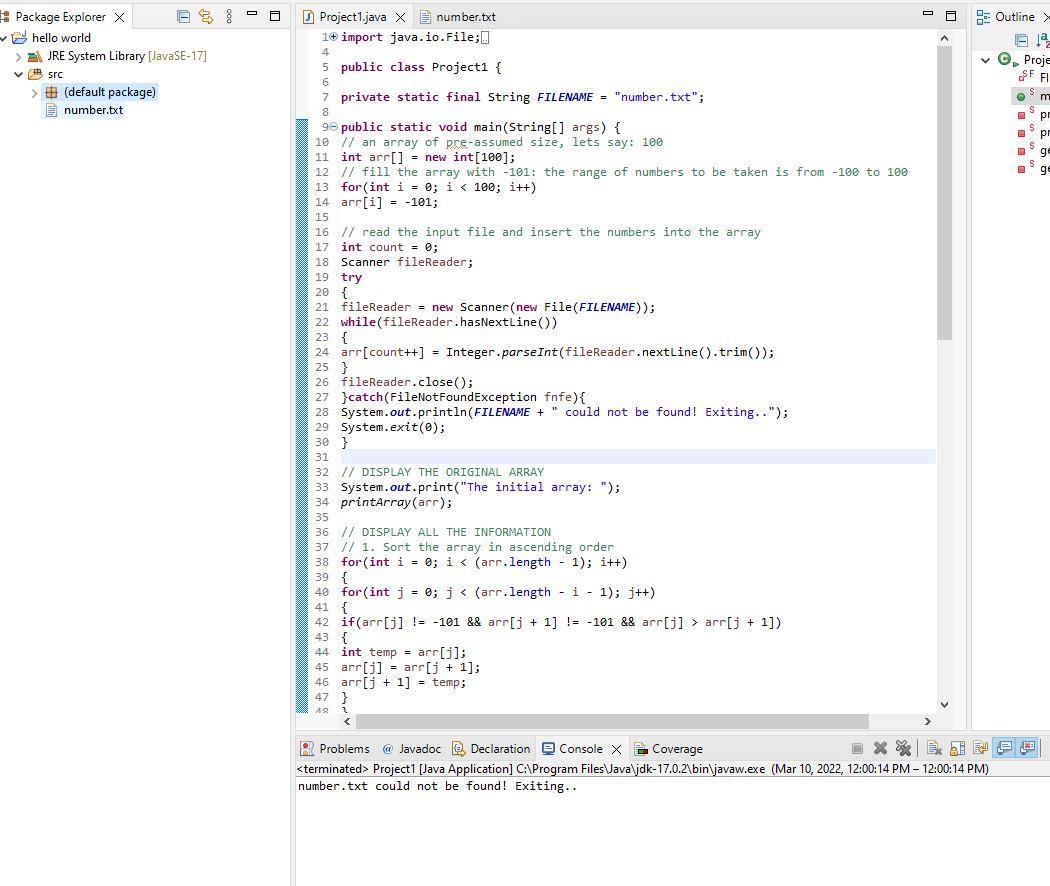Screen dimensions: 1050x886
Task: Remove all terminated launches in Console
Action: [x=903, y=748]
